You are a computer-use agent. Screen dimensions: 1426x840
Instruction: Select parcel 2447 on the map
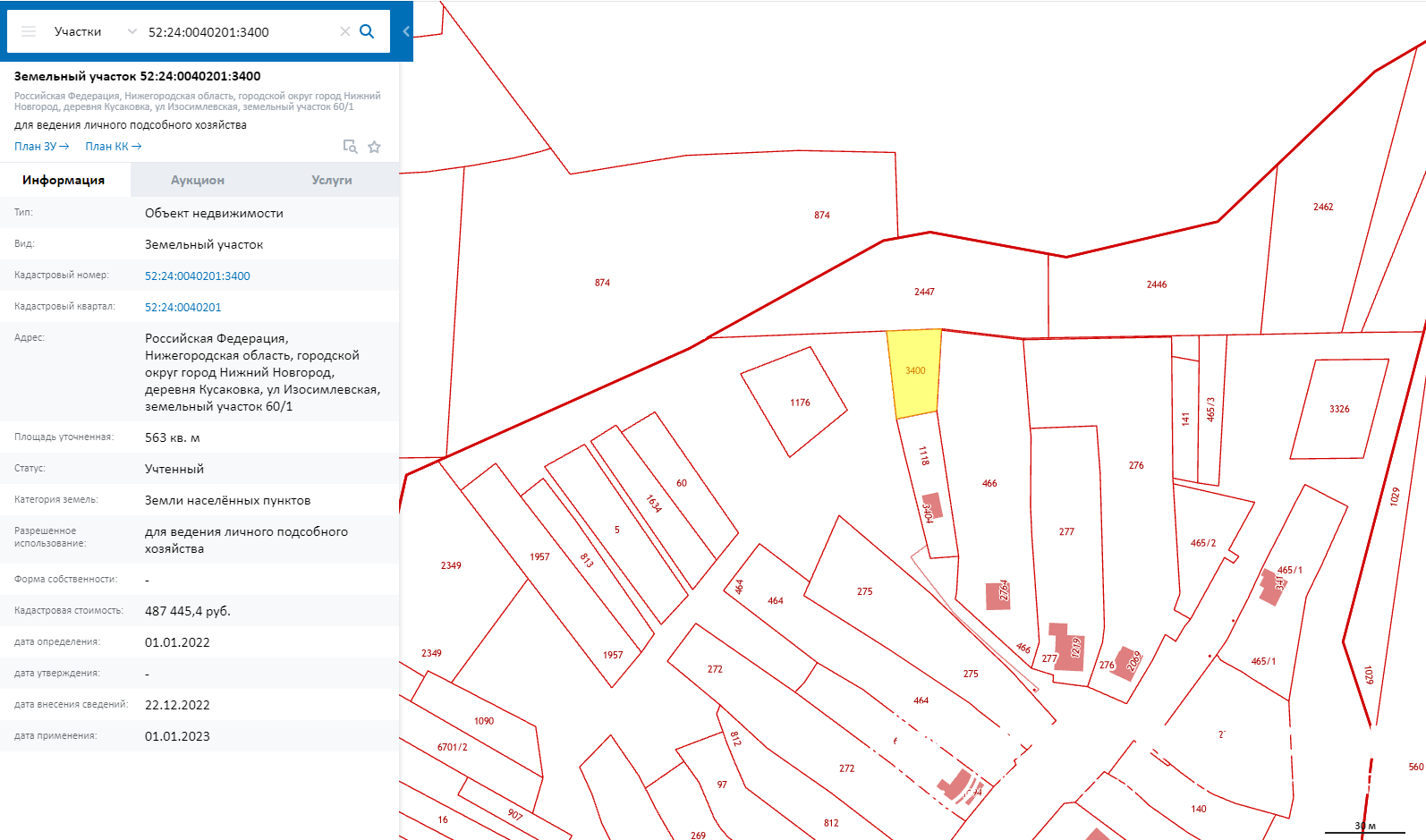[924, 292]
